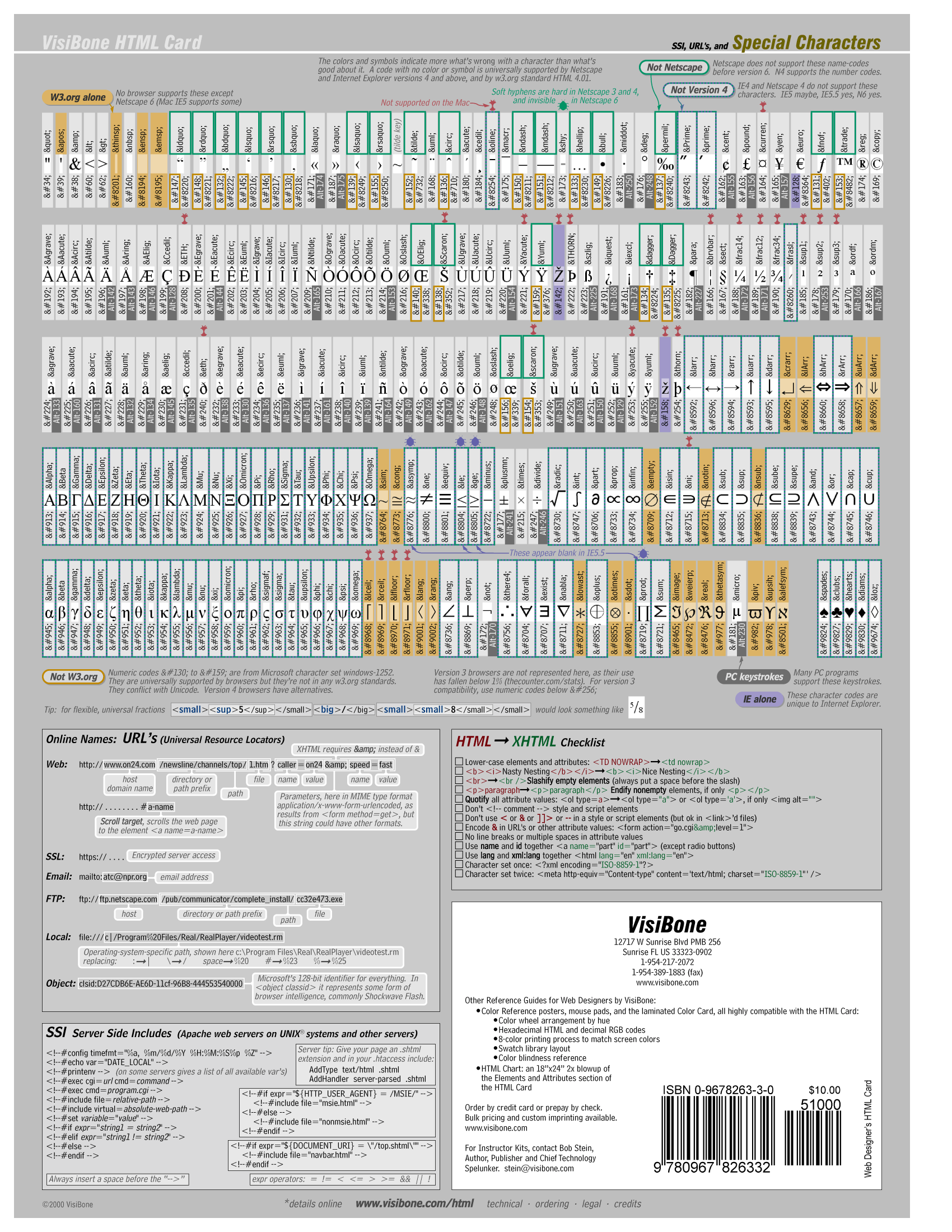Click the nabla ∇ glyph under &nabla;

[563, 612]
